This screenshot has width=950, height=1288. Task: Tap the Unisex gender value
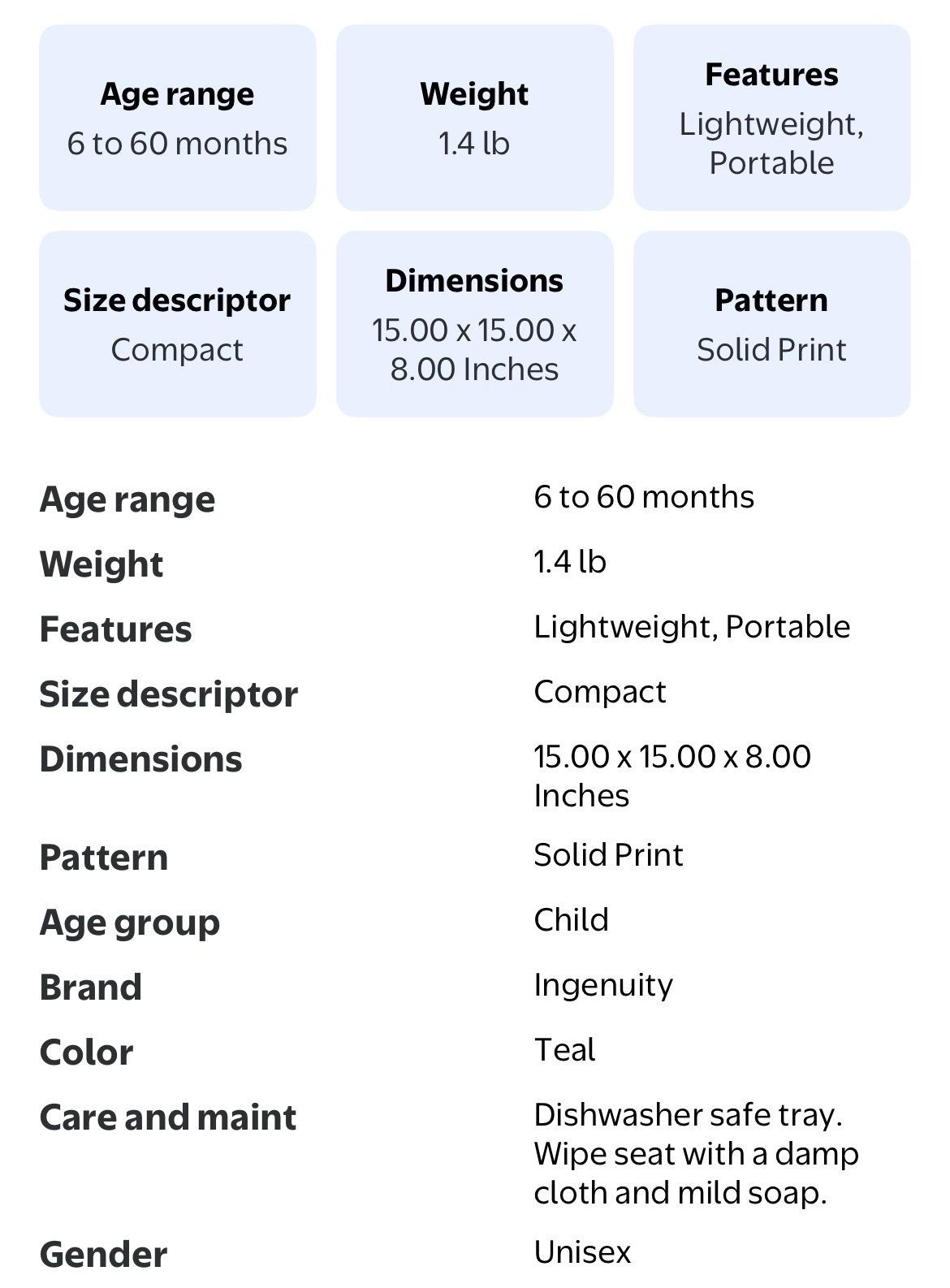(582, 1251)
